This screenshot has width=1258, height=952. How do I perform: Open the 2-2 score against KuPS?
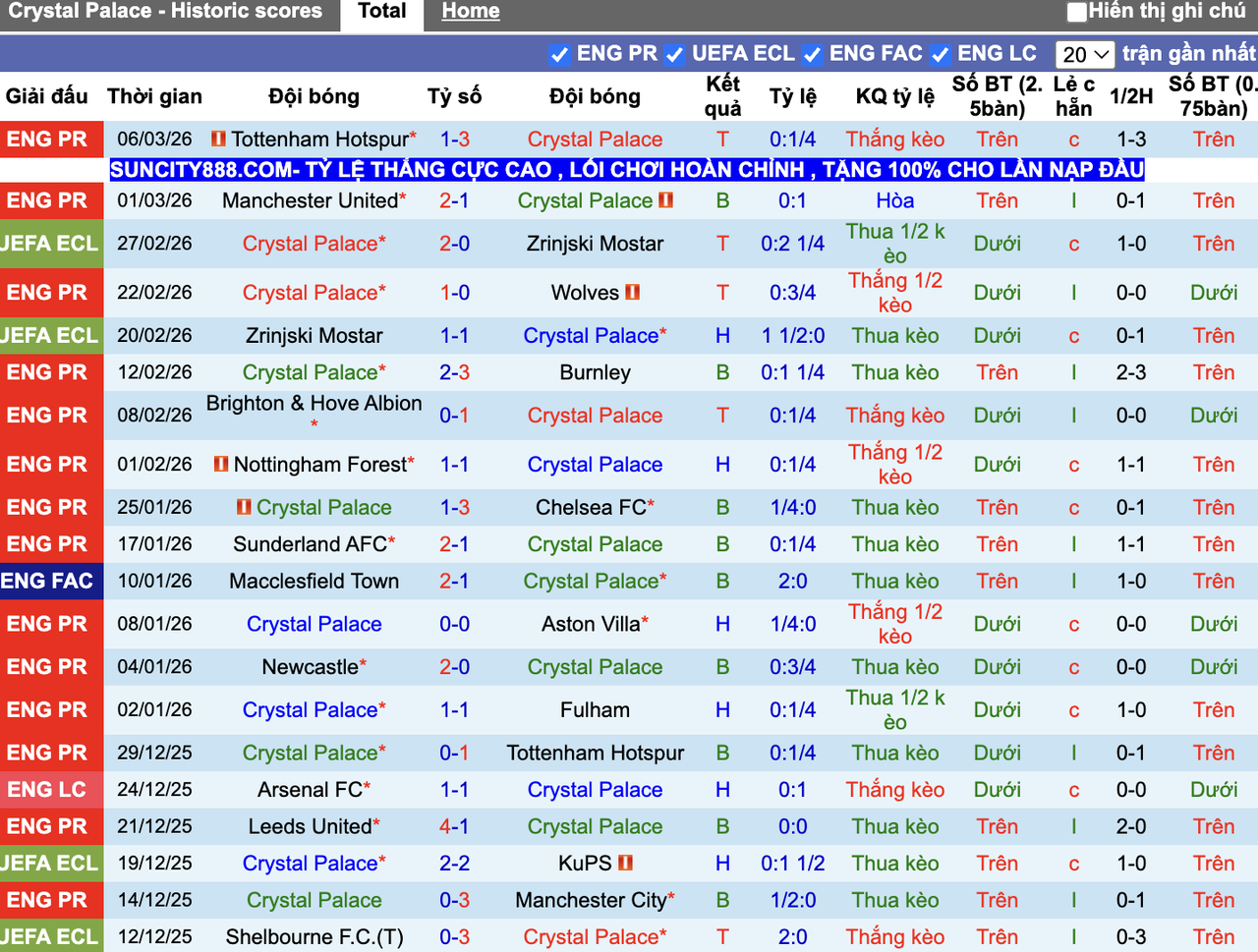(x=454, y=864)
